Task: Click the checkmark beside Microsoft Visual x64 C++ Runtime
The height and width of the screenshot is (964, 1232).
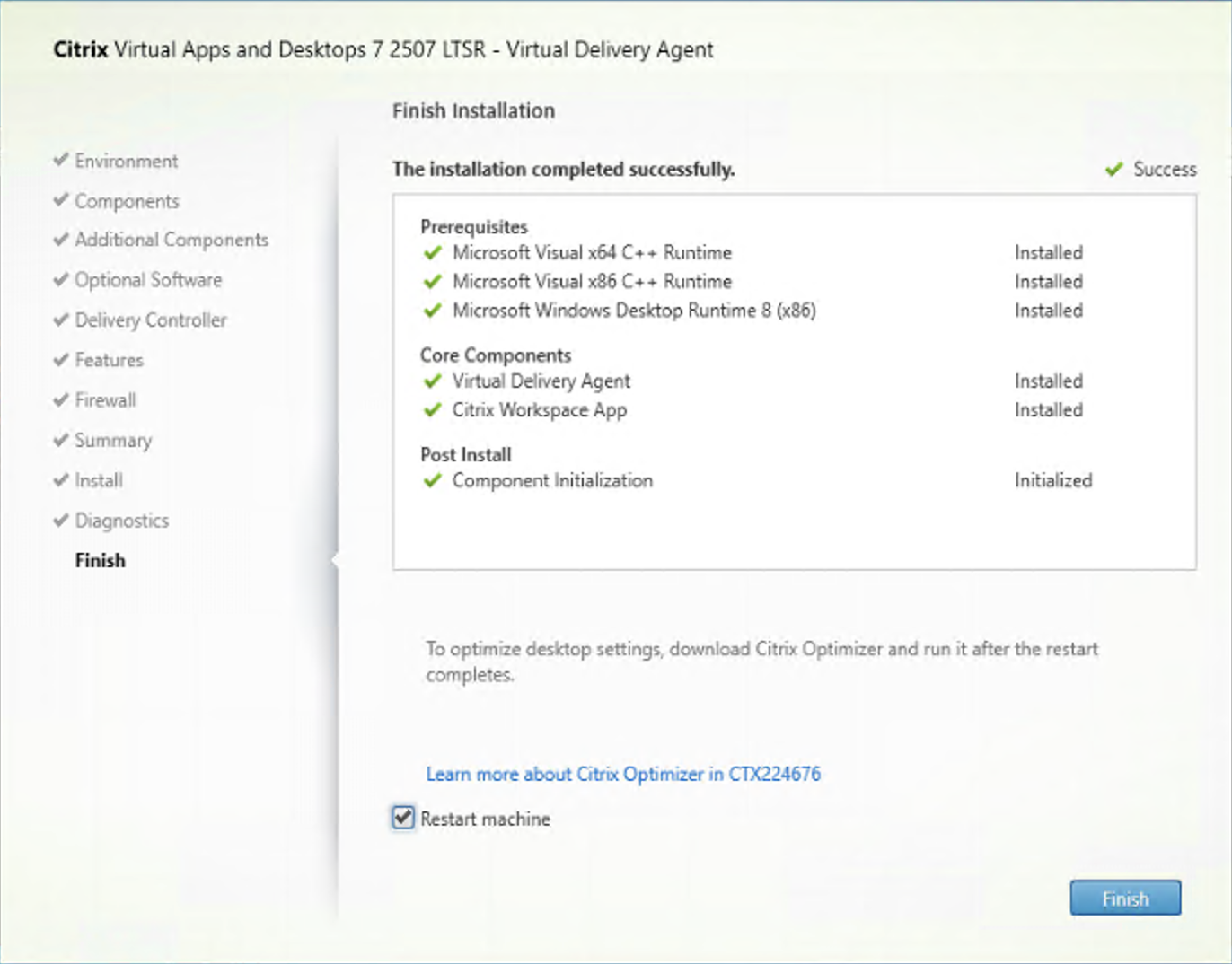Action: [432, 253]
